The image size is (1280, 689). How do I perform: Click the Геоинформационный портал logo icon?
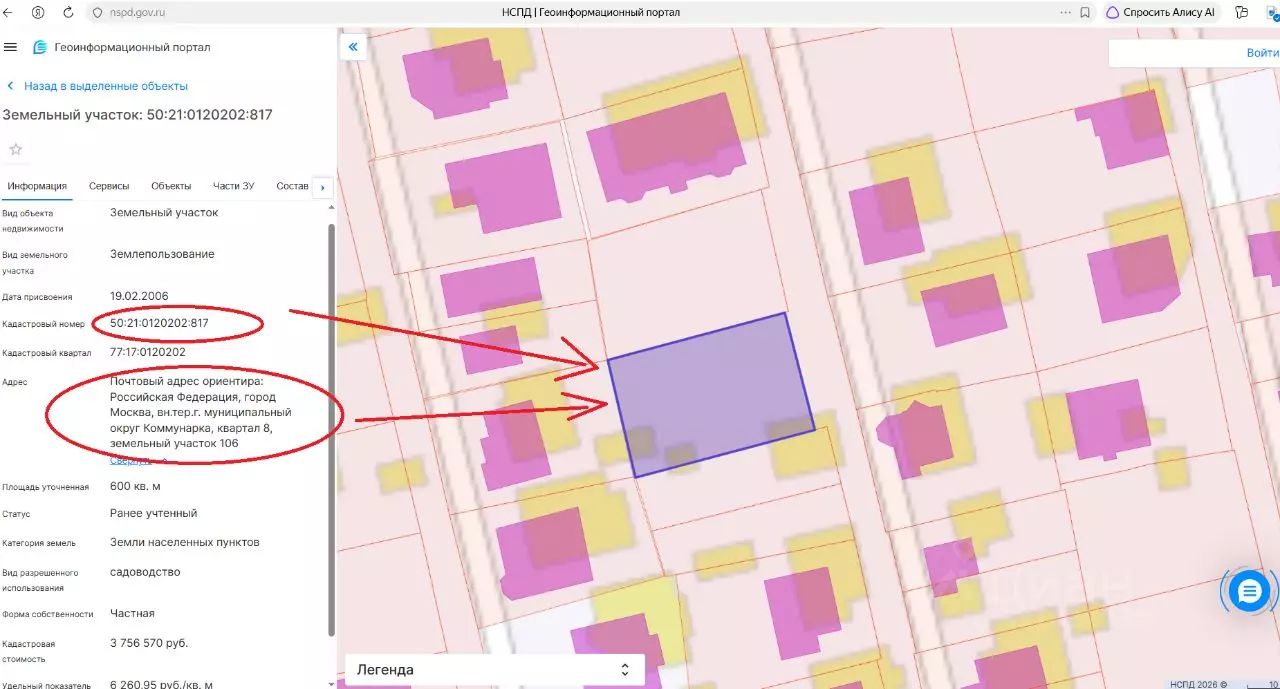(40, 47)
